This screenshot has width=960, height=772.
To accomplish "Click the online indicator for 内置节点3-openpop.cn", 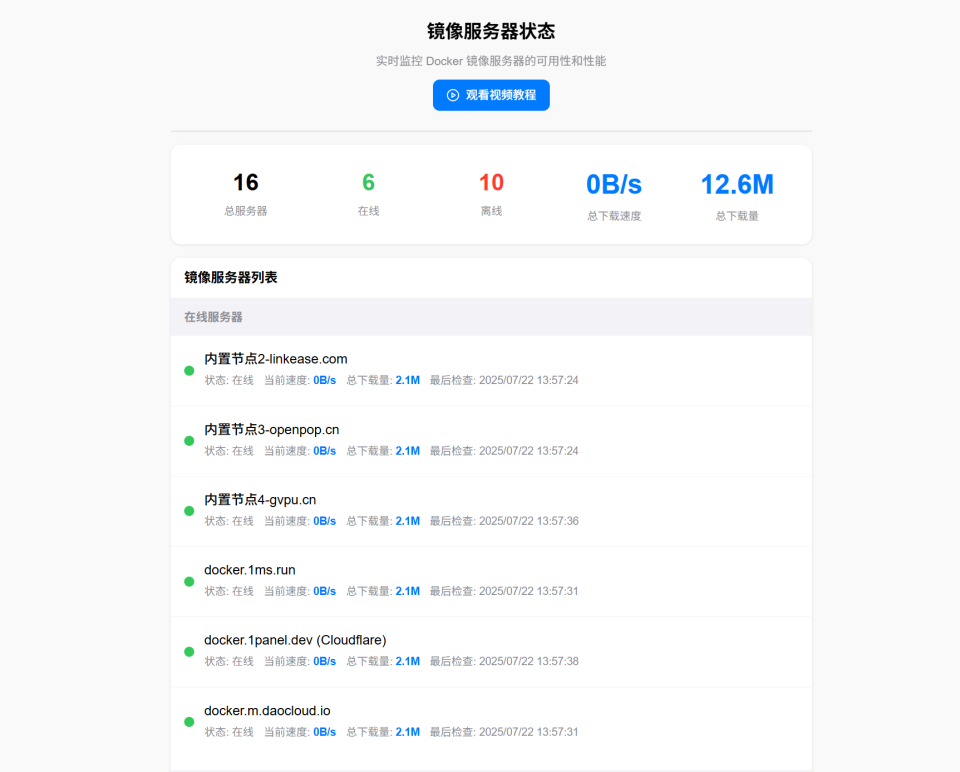I will pyautogui.click(x=188, y=440).
